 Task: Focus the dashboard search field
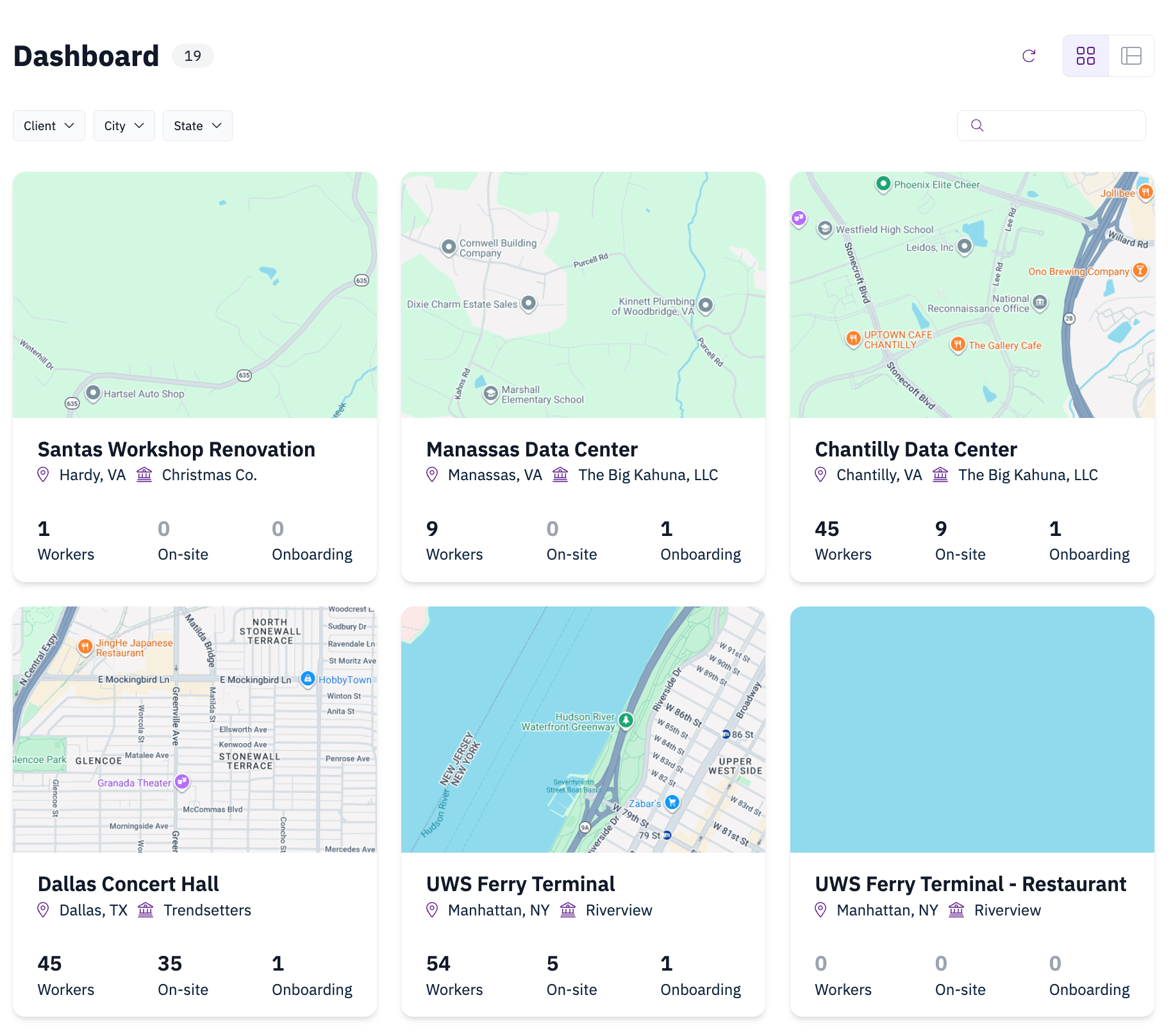[1051, 126]
